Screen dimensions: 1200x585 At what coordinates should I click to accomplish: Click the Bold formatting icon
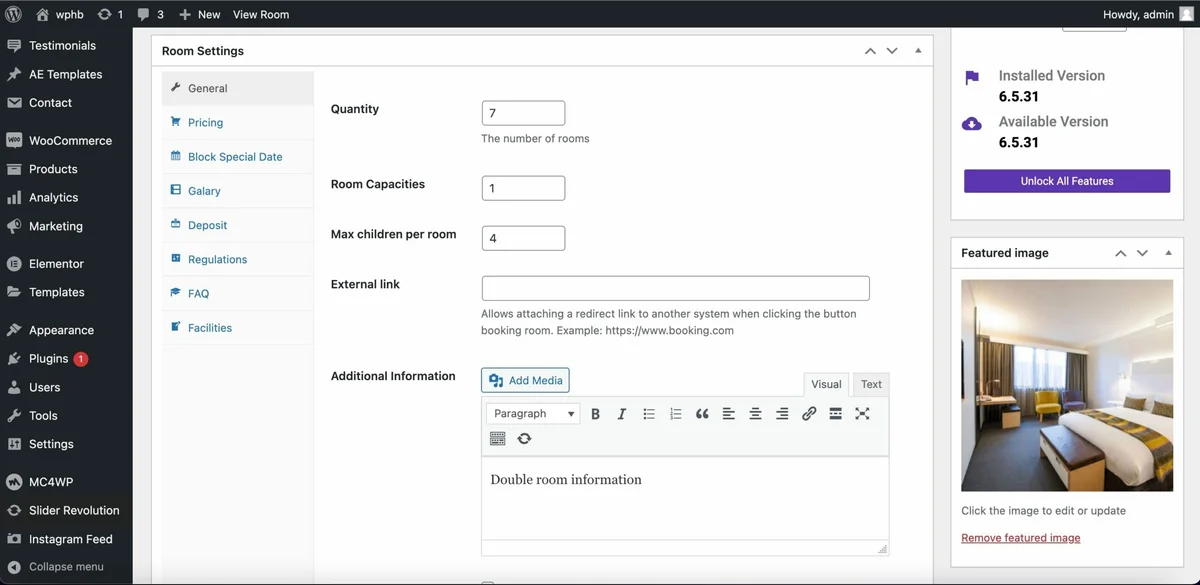pos(595,414)
